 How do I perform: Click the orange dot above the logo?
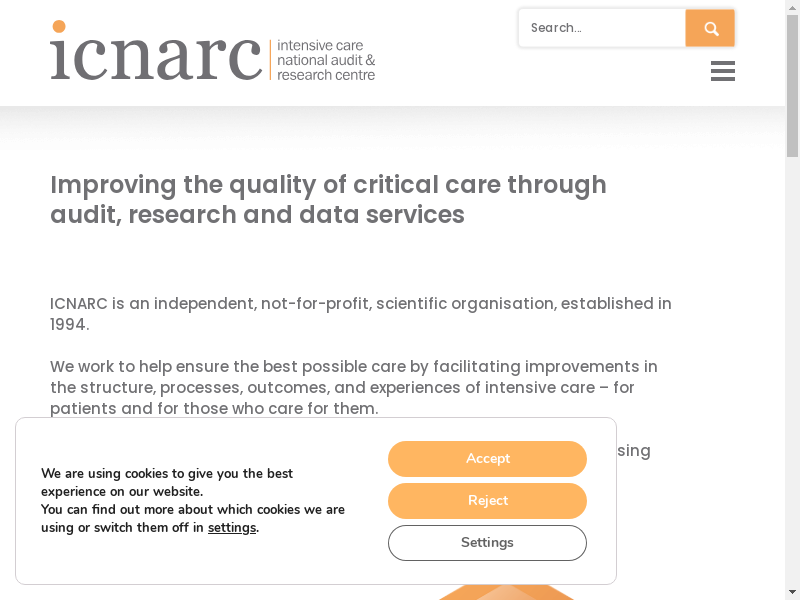(59, 27)
